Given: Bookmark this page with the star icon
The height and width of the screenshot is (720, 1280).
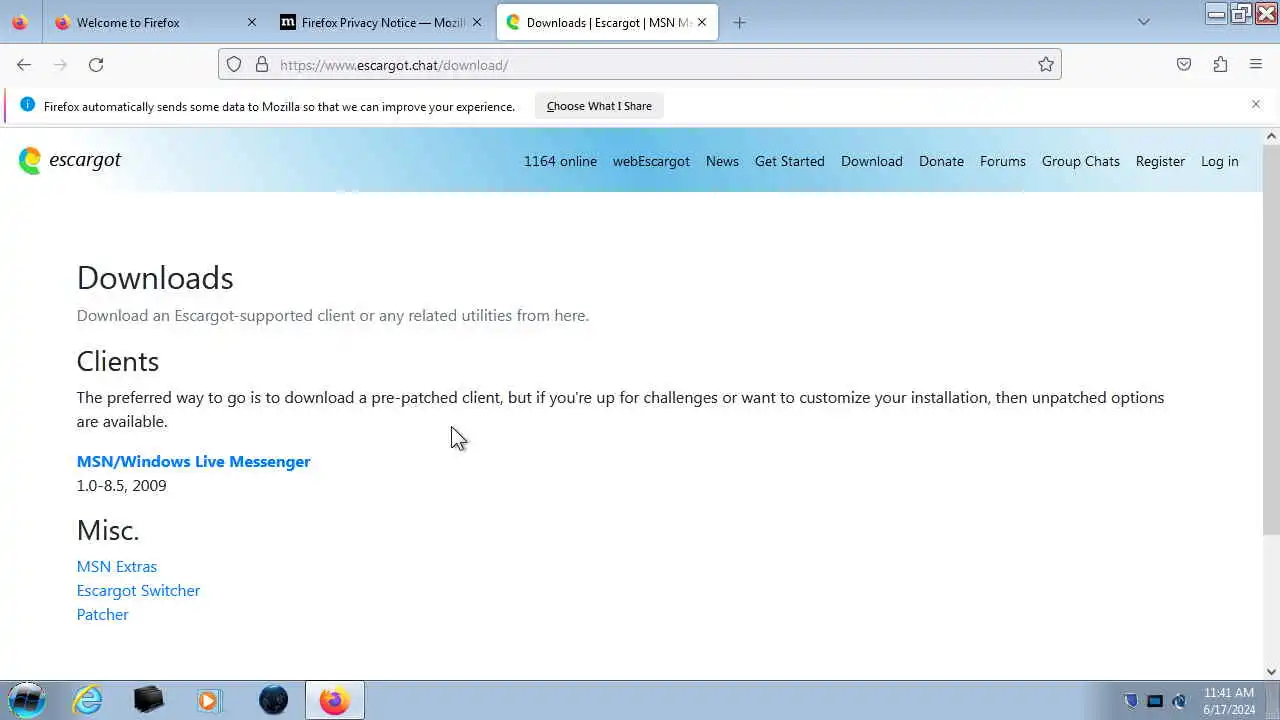Looking at the screenshot, I should point(1046,64).
